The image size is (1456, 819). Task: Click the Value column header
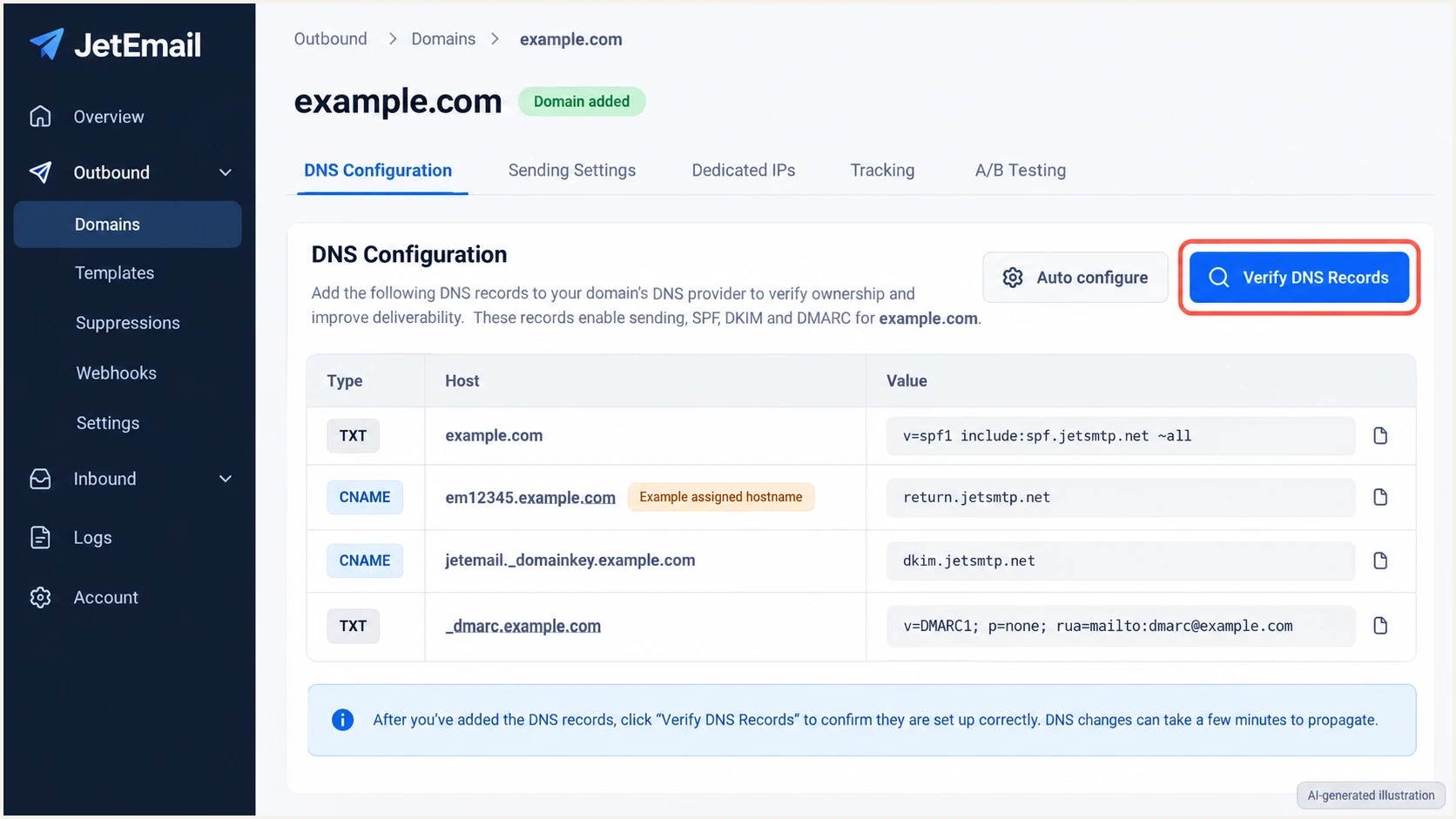click(x=907, y=381)
